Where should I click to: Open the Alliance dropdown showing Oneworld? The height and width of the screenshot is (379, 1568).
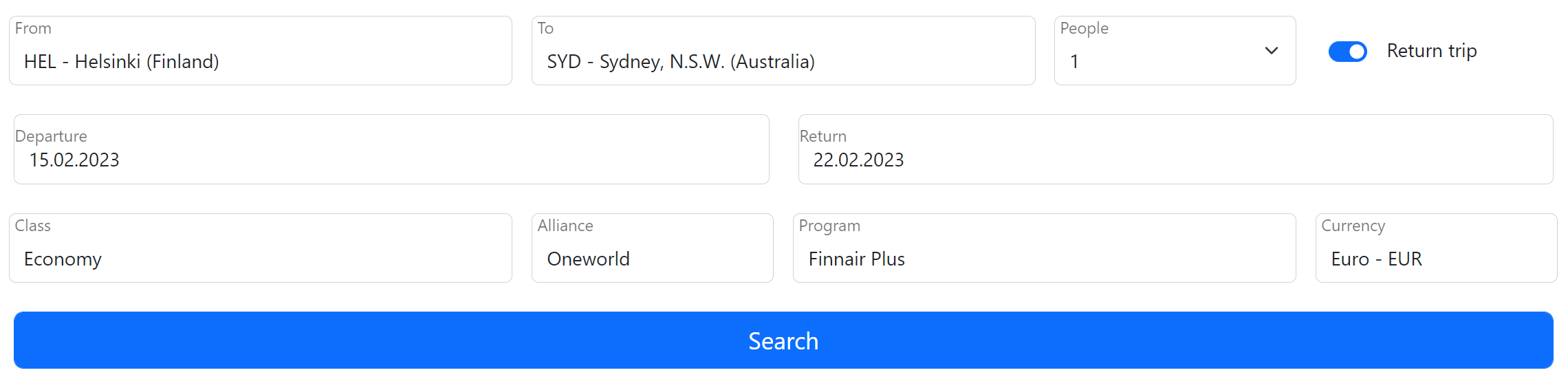pos(653,248)
